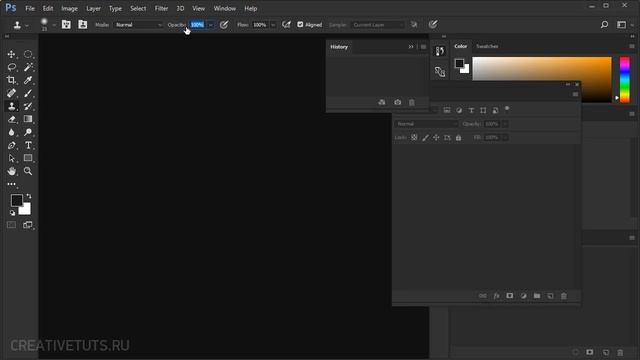The height and width of the screenshot is (360, 640).
Task: Pick a hue on the rainbow slider
Action: point(624,80)
